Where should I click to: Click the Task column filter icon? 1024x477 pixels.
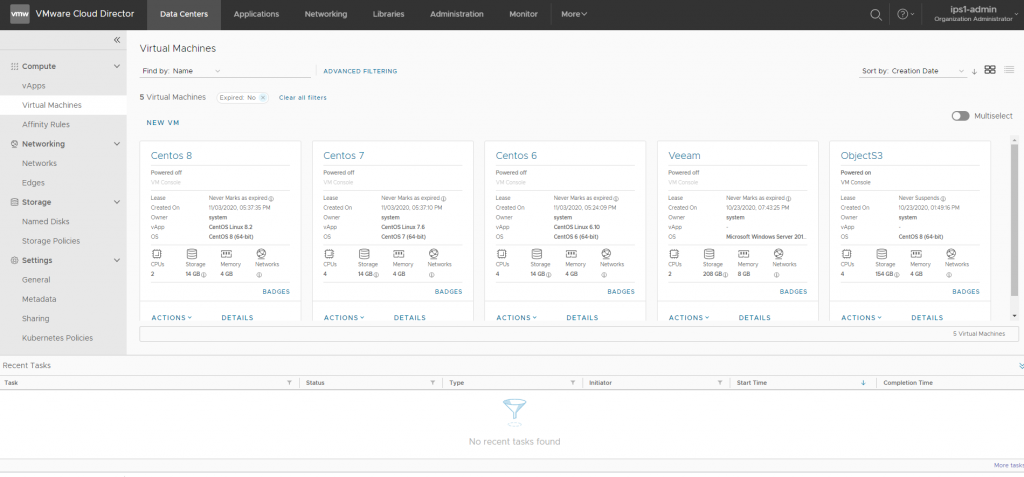289,383
